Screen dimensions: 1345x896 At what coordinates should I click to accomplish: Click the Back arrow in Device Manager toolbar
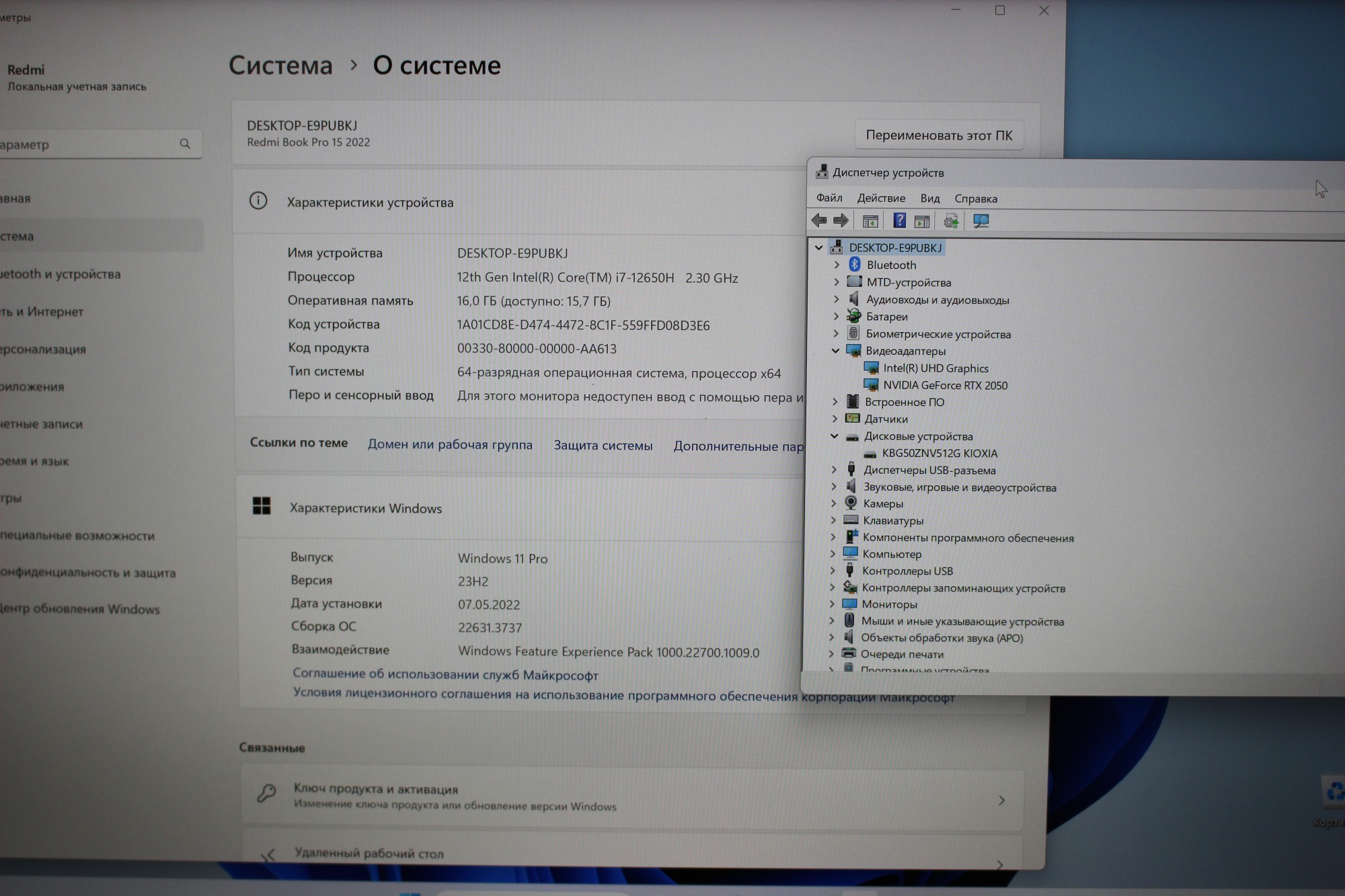pyautogui.click(x=818, y=220)
